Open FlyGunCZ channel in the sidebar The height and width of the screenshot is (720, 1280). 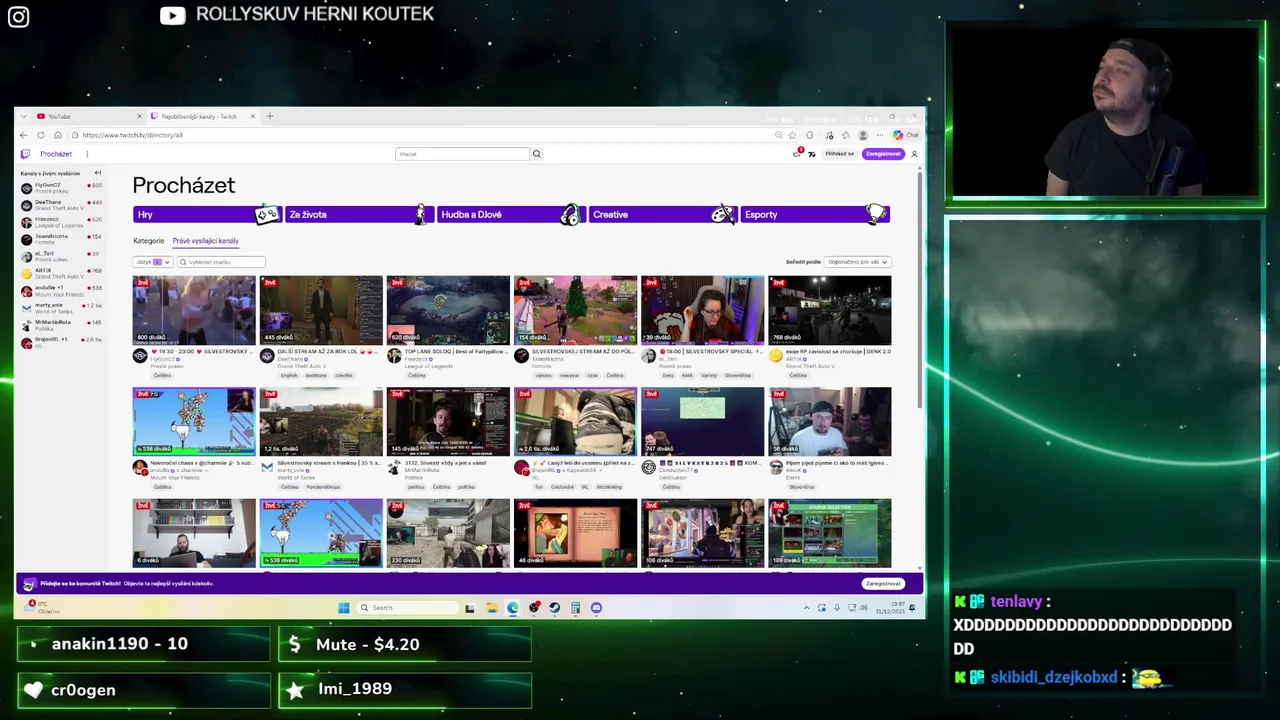tap(61, 188)
